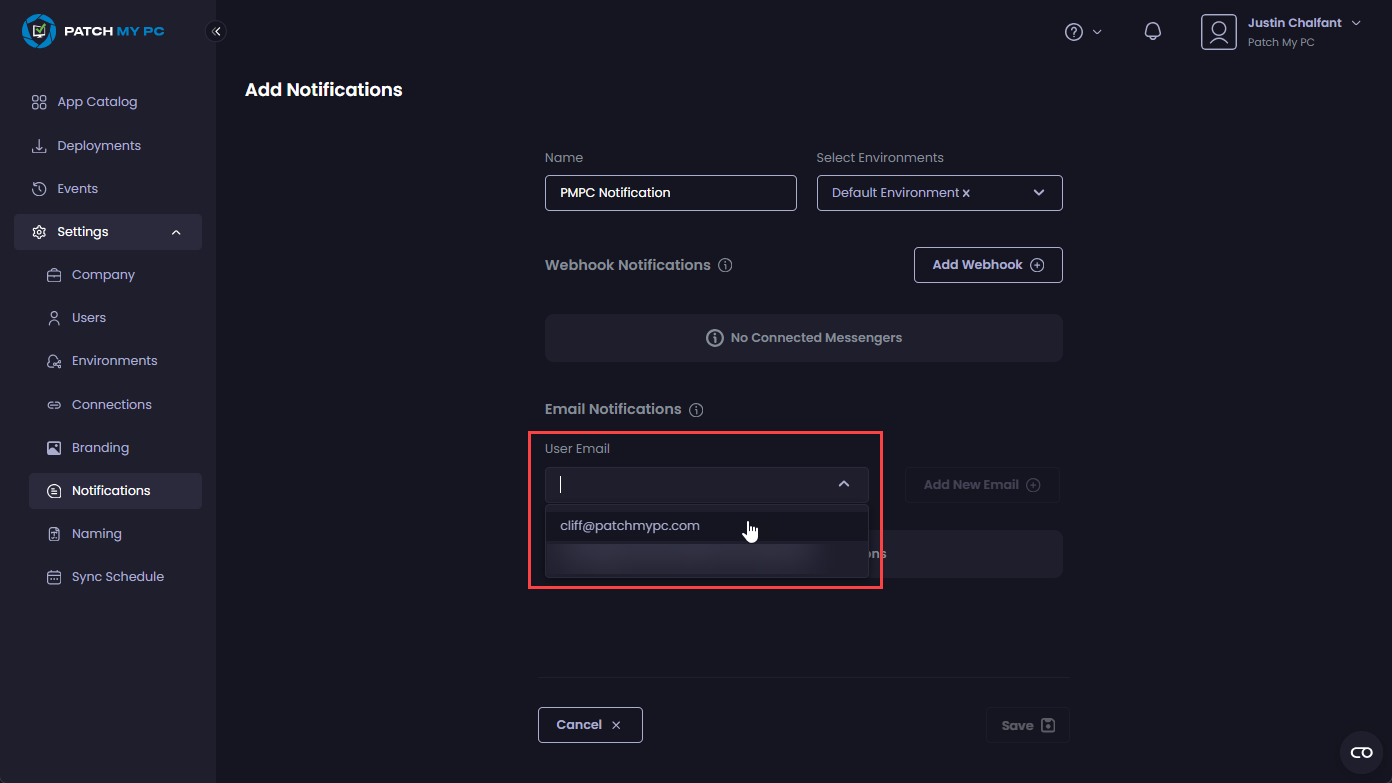Click the Cancel button
1392x783 pixels.
(589, 725)
